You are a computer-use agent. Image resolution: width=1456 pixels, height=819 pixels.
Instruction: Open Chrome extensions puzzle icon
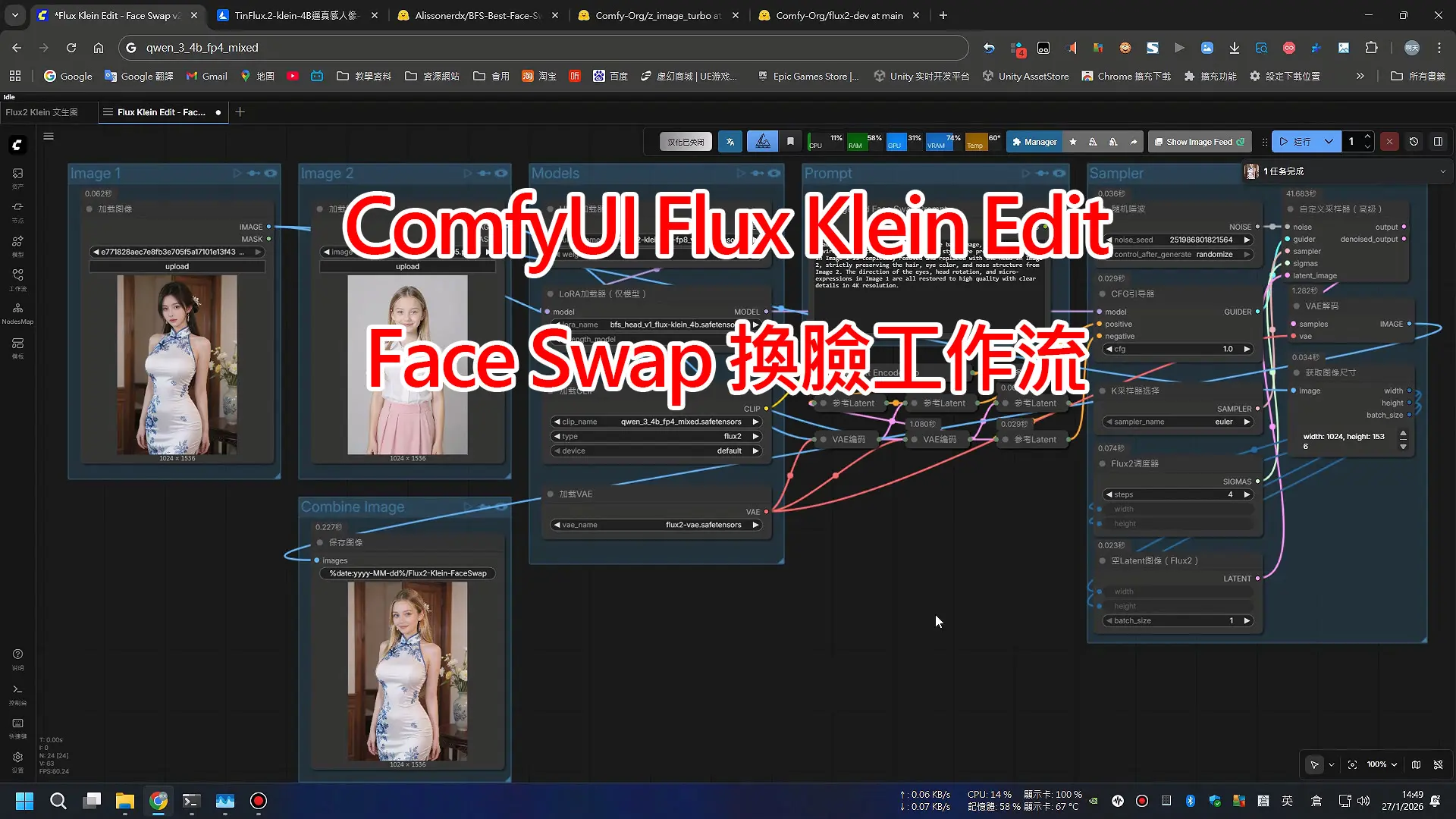[1371, 48]
